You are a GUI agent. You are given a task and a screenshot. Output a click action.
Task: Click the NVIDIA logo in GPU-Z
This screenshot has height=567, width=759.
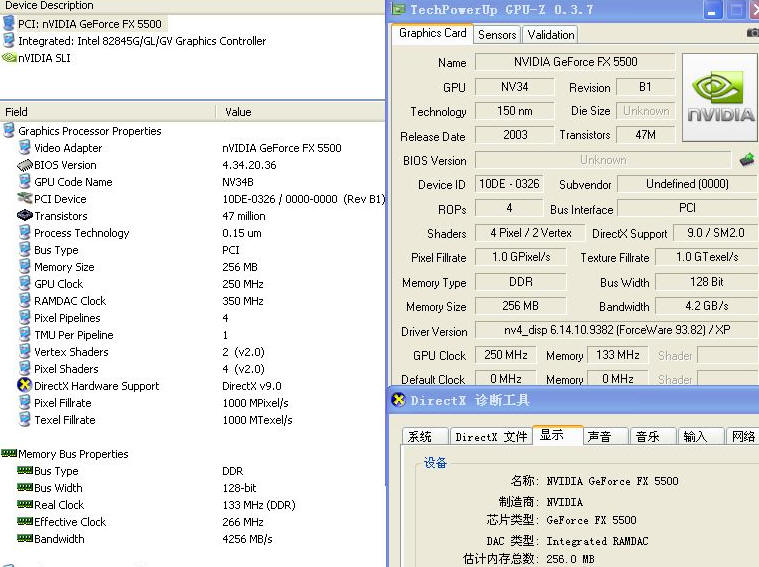click(720, 97)
